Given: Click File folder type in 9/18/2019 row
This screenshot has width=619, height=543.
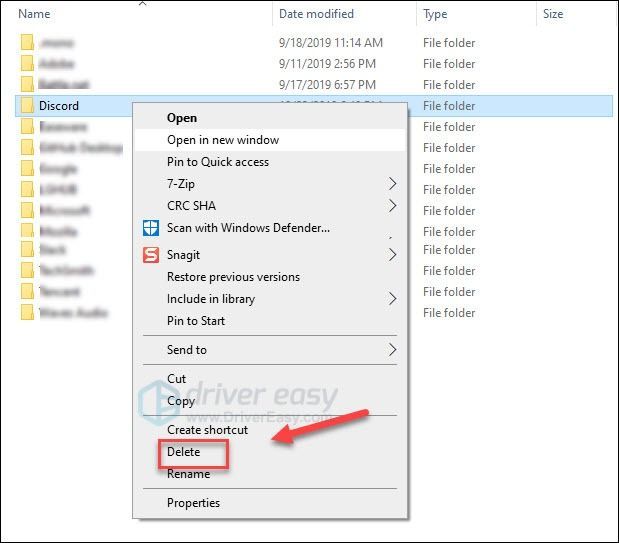Looking at the screenshot, I should (449, 43).
